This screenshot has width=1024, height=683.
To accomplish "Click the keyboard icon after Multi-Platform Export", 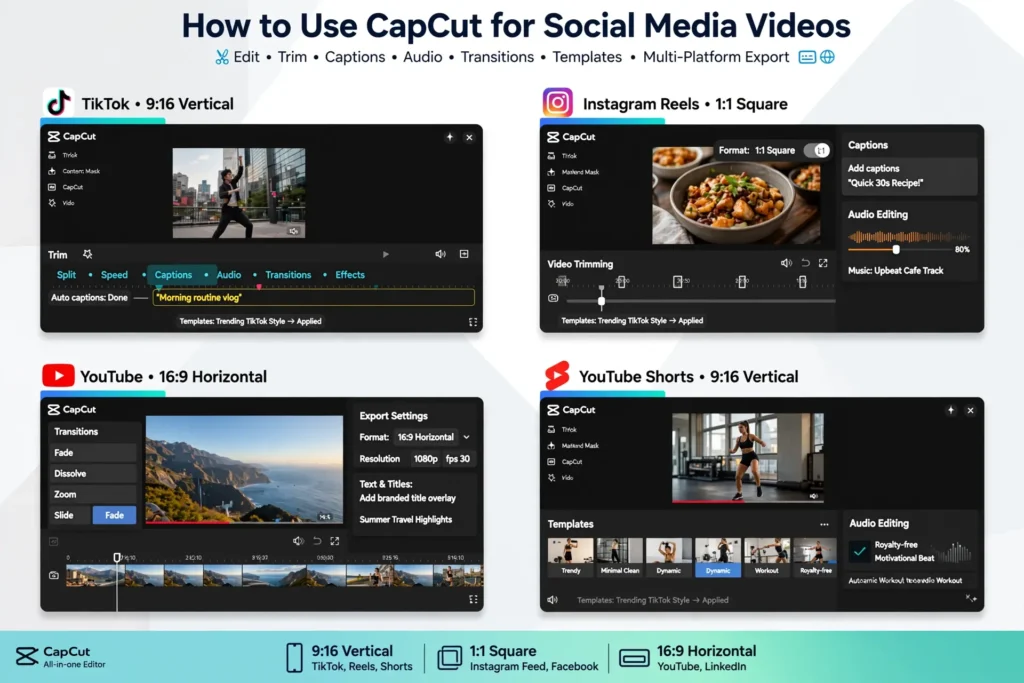I will [807, 57].
